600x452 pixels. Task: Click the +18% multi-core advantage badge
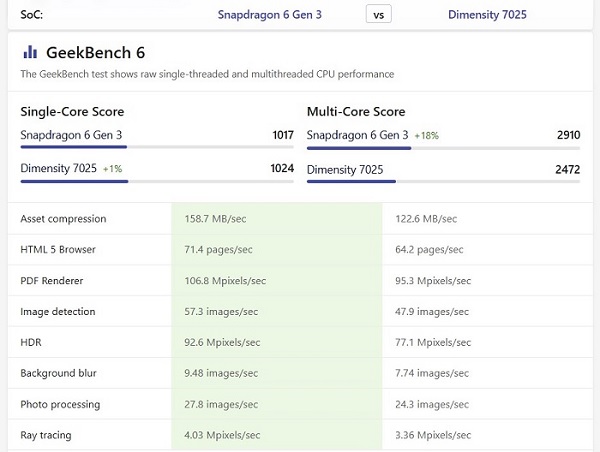point(426,135)
